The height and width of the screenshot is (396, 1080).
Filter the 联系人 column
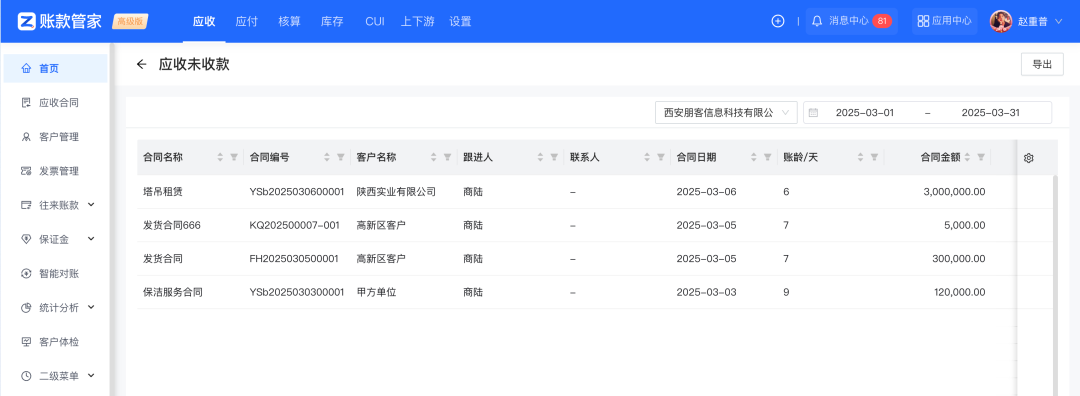tap(661, 158)
